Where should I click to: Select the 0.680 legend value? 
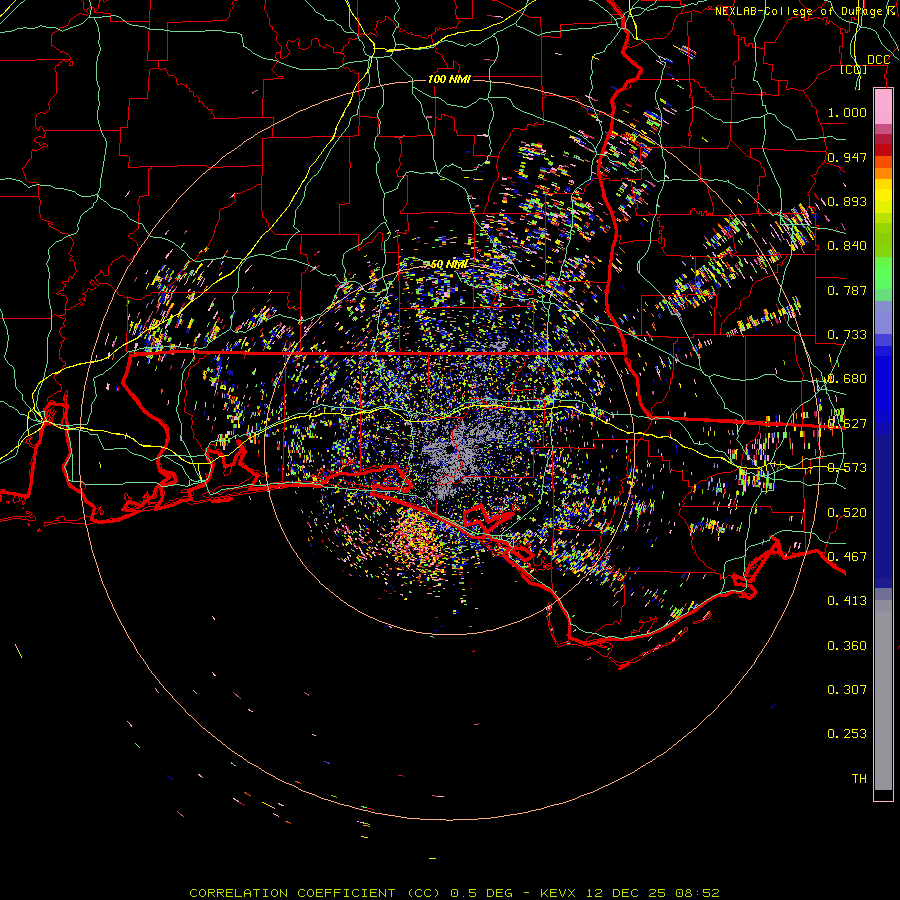(x=847, y=379)
